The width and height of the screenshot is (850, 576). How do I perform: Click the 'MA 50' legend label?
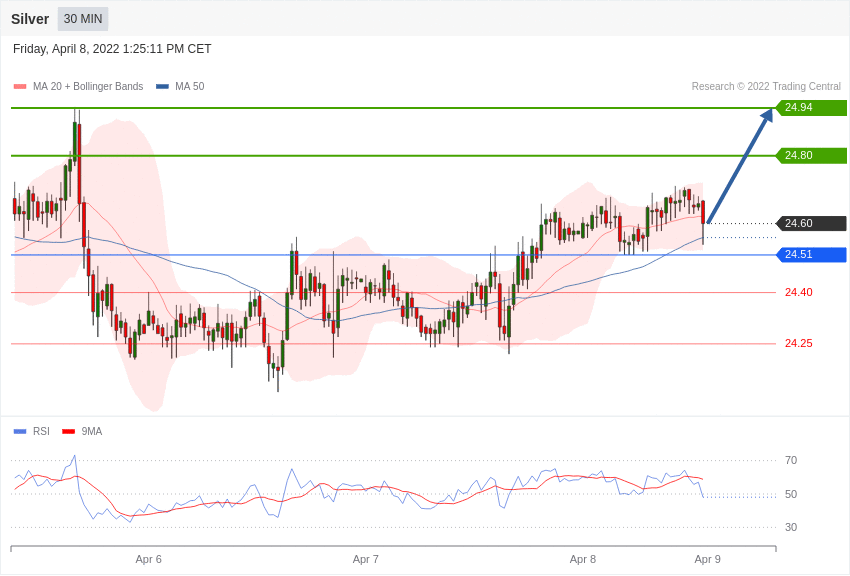[190, 86]
